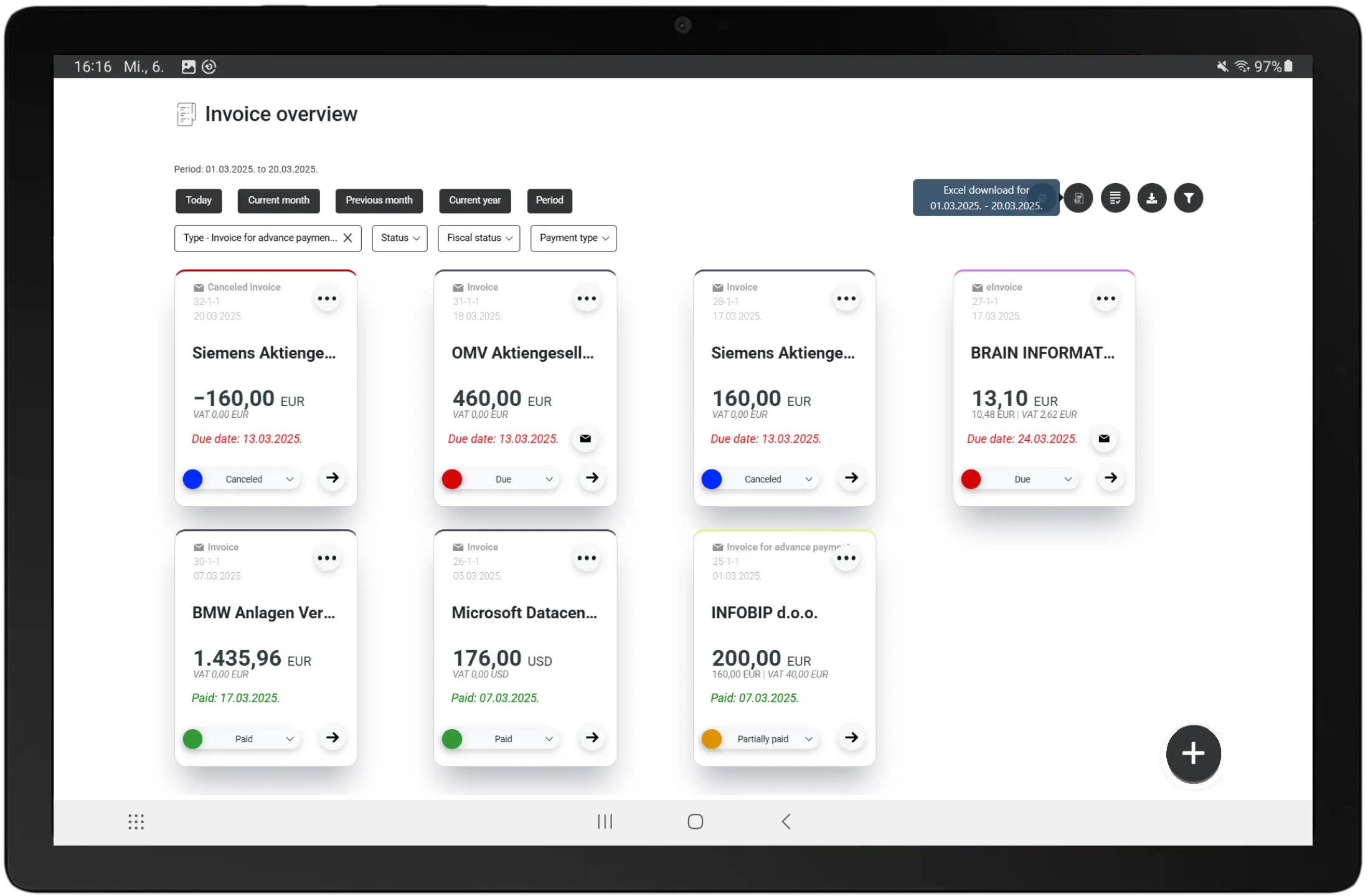1368x896 pixels.
Task: Expand the Fiscal status dropdown
Action: tap(479, 238)
